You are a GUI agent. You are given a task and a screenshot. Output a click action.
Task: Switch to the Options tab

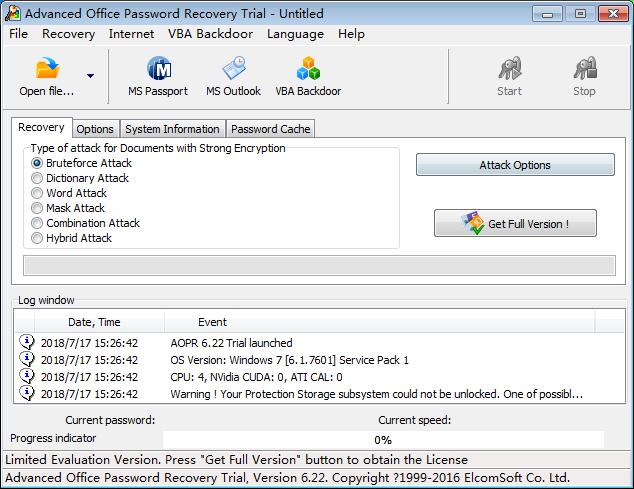point(95,129)
